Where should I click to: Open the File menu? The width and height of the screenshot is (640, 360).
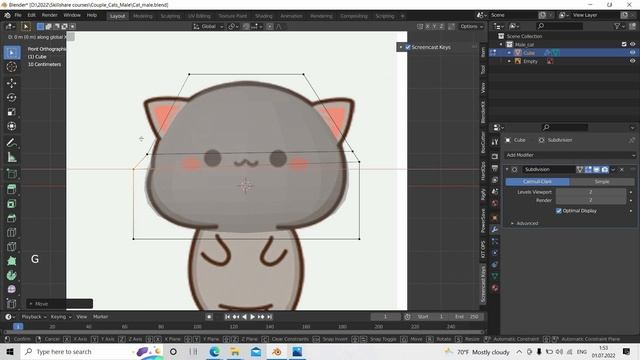[x=18, y=15]
